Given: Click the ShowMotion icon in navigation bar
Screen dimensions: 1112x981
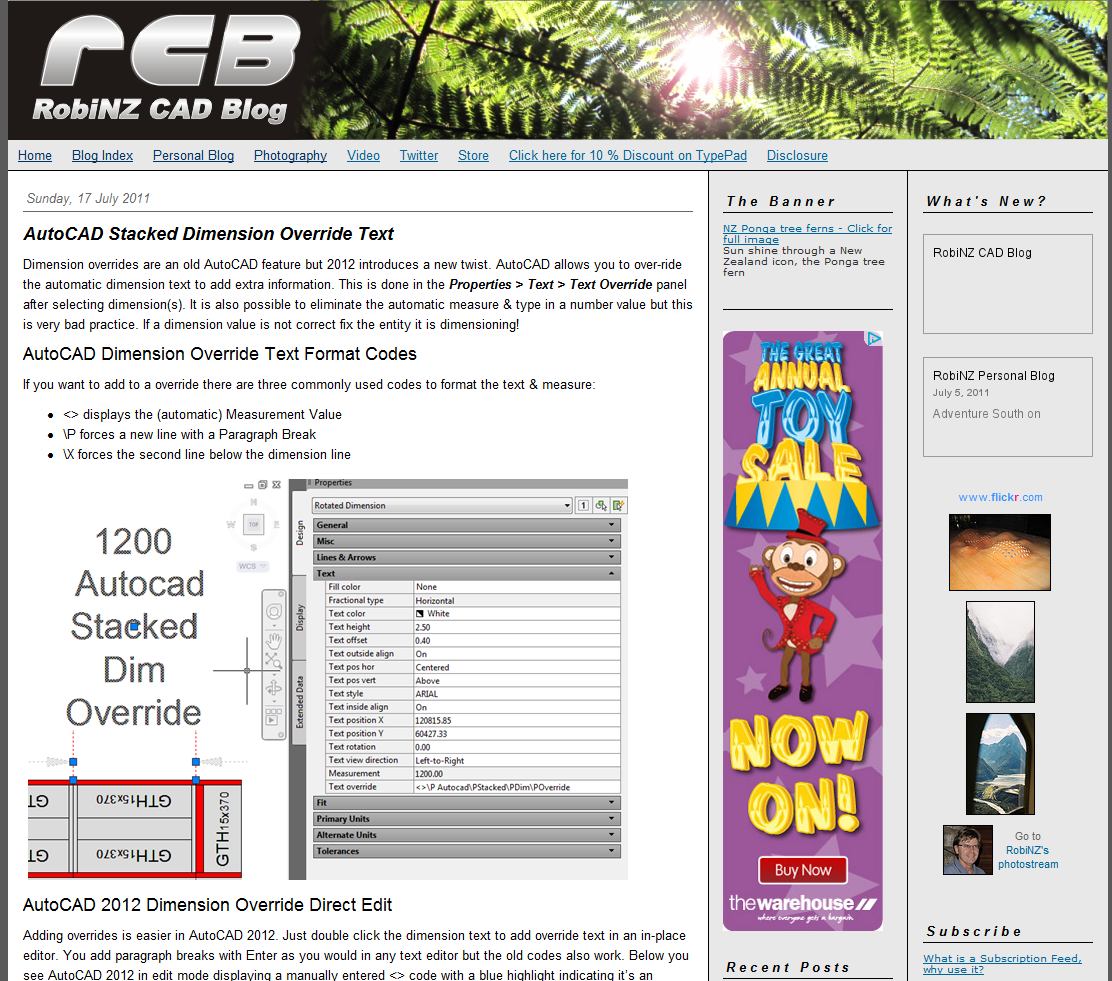Looking at the screenshot, I should pyautogui.click(x=273, y=718).
